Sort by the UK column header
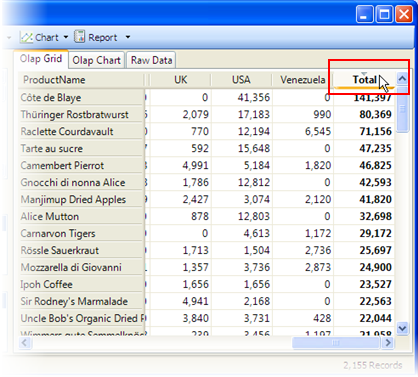 (181, 80)
